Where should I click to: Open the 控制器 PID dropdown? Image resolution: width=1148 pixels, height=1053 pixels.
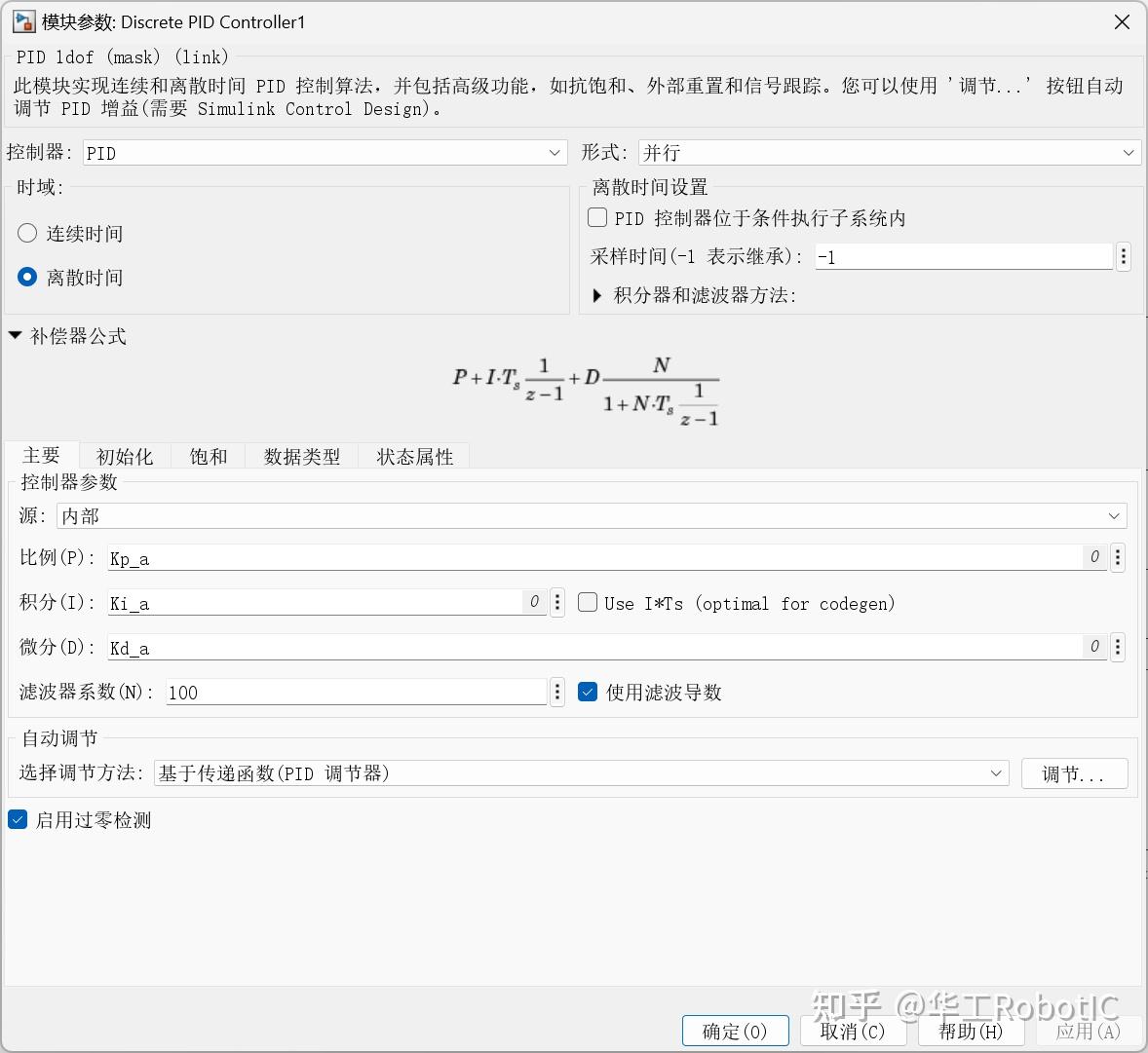554,152
